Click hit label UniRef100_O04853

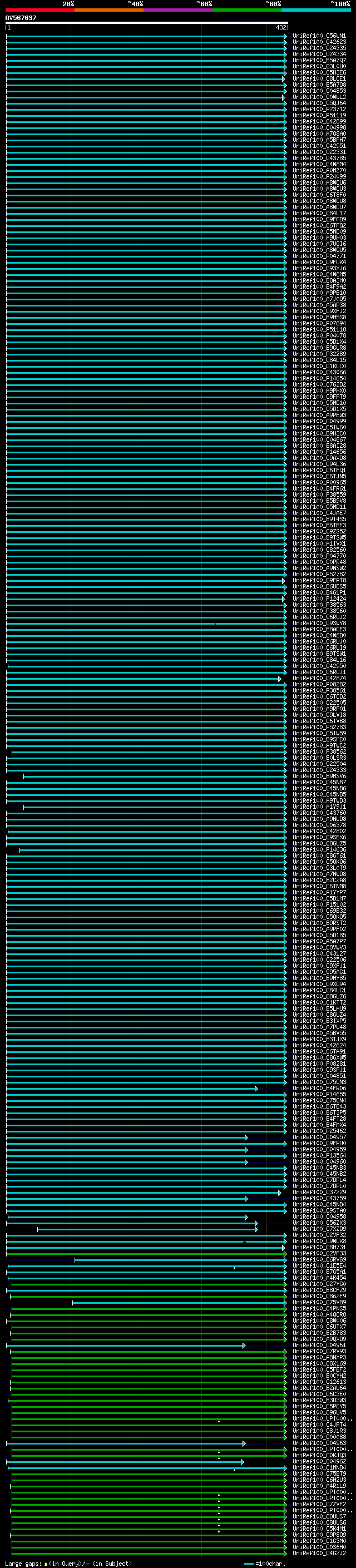[x=319, y=91]
